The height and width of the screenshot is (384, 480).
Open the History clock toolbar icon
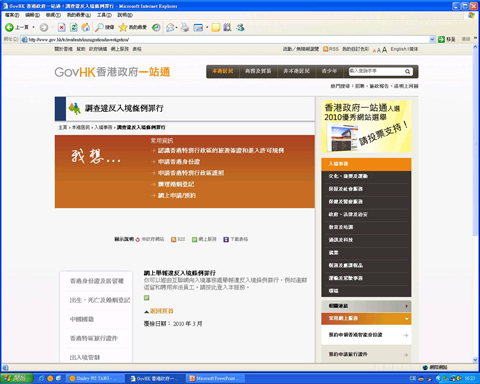(156, 27)
